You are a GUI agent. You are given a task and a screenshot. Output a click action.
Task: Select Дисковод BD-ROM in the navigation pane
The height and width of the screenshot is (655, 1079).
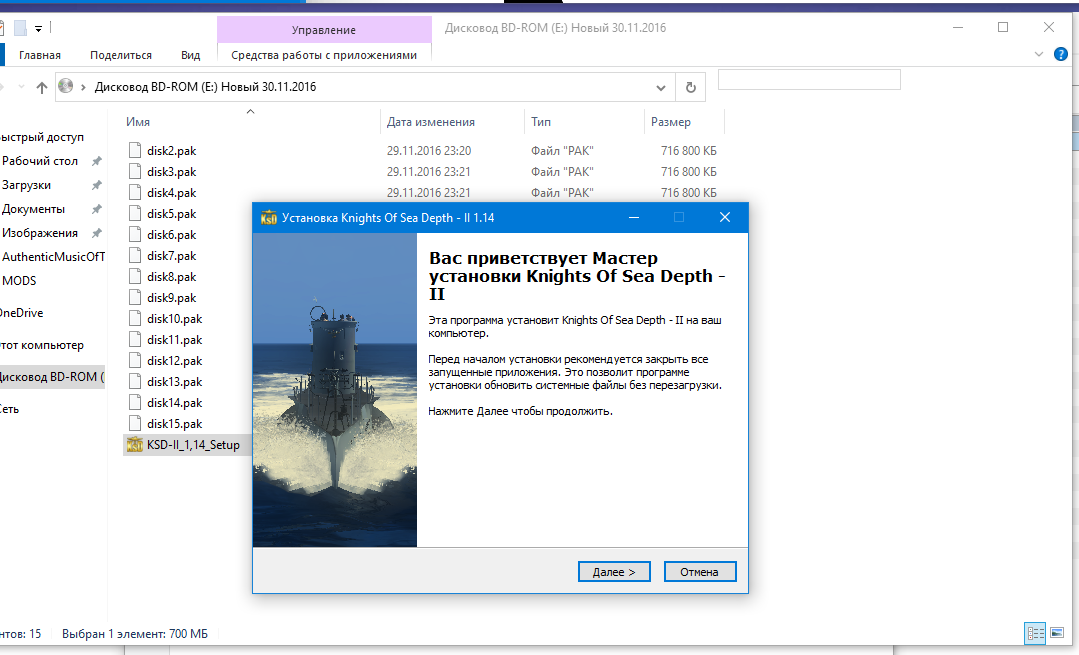click(x=52, y=377)
